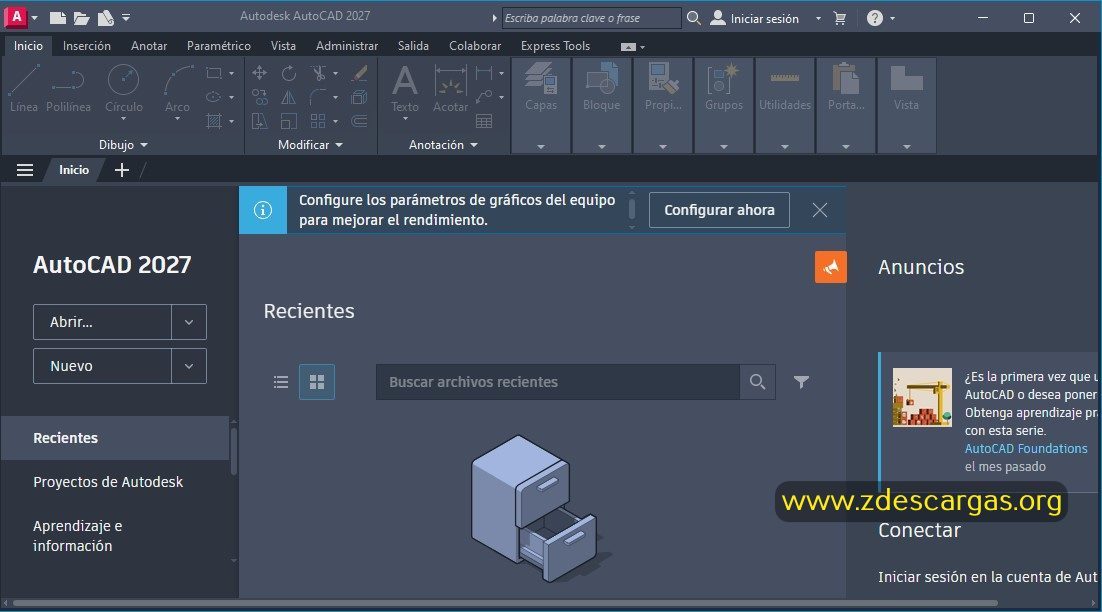The image size is (1102, 612).
Task: Select the multileader (Directriz) tool
Action: click(484, 97)
